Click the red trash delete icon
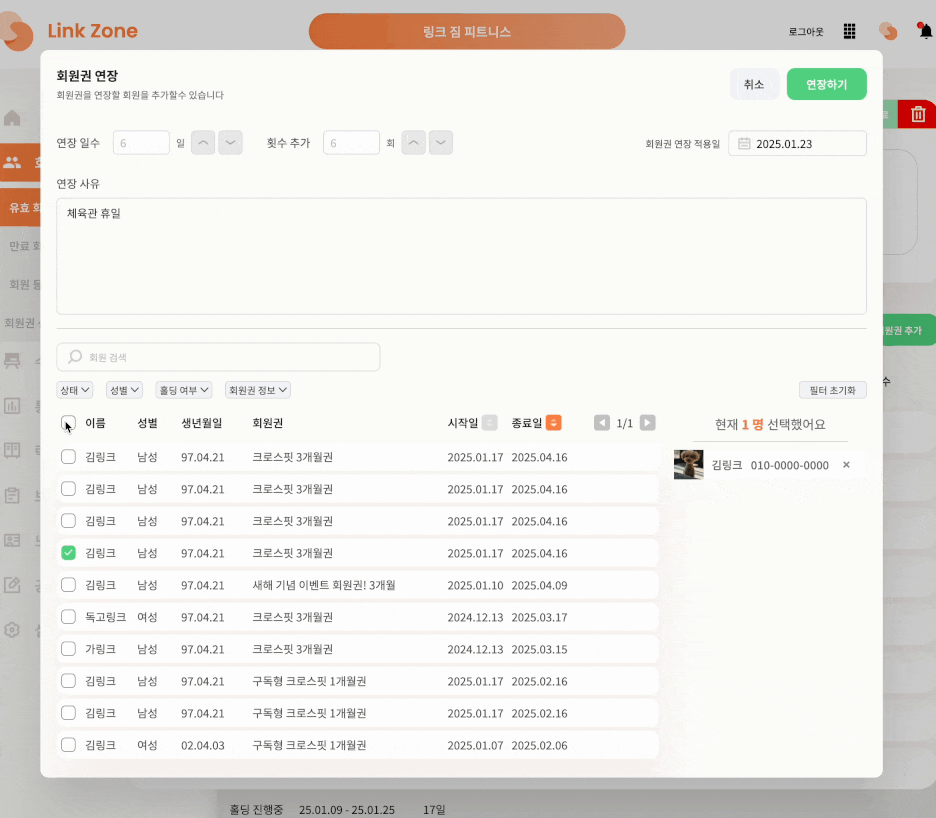936x818 pixels. click(x=918, y=113)
